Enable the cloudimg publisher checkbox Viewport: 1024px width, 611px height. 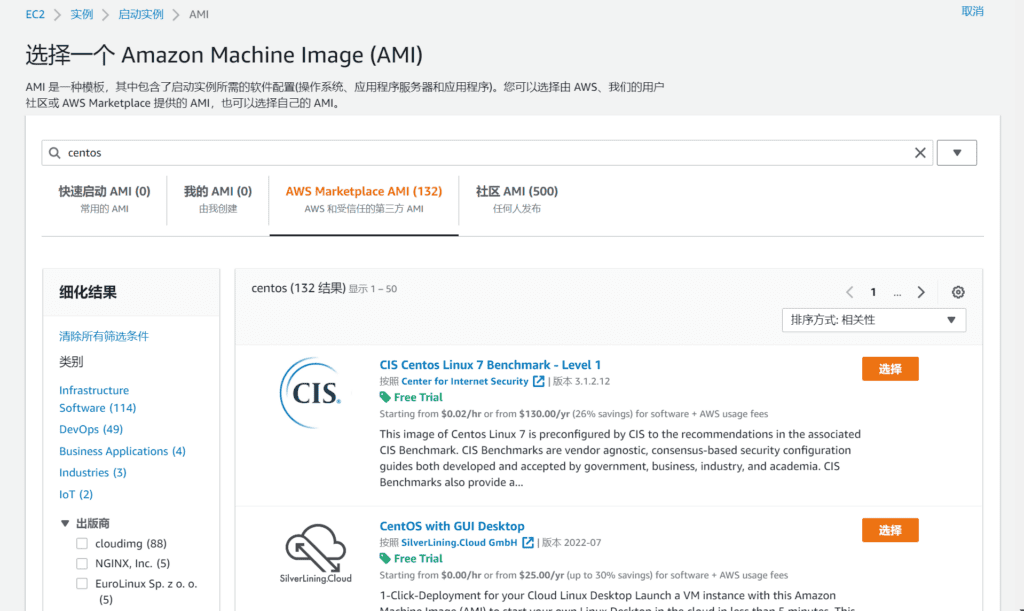pos(81,543)
